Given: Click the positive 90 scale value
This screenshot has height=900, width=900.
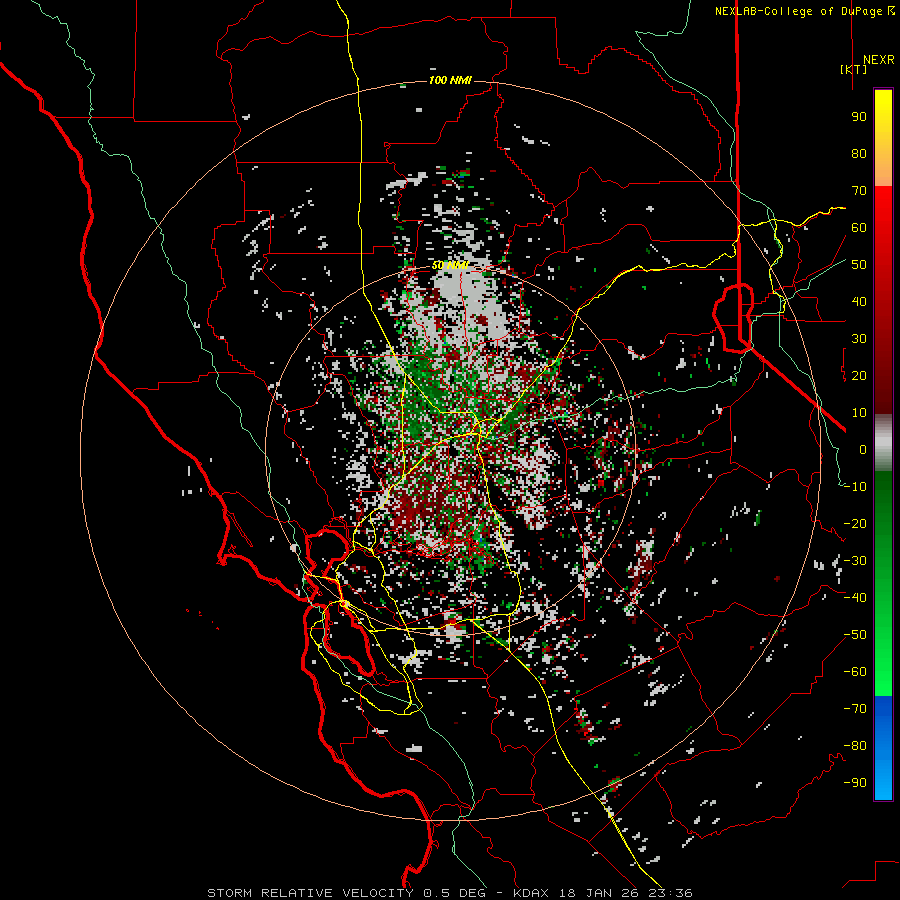Looking at the screenshot, I should 859,117.
